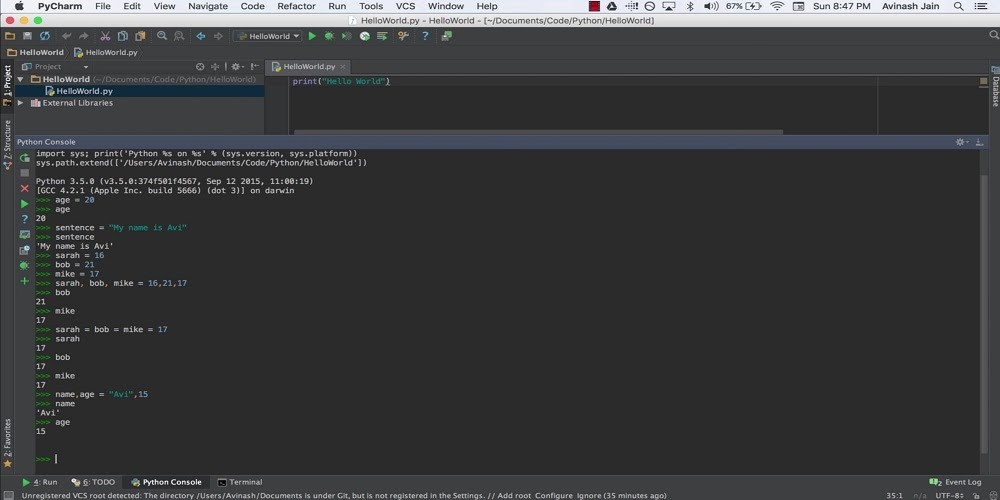
Task: Toggle the Structure side tool window
Action: click(x=7, y=141)
